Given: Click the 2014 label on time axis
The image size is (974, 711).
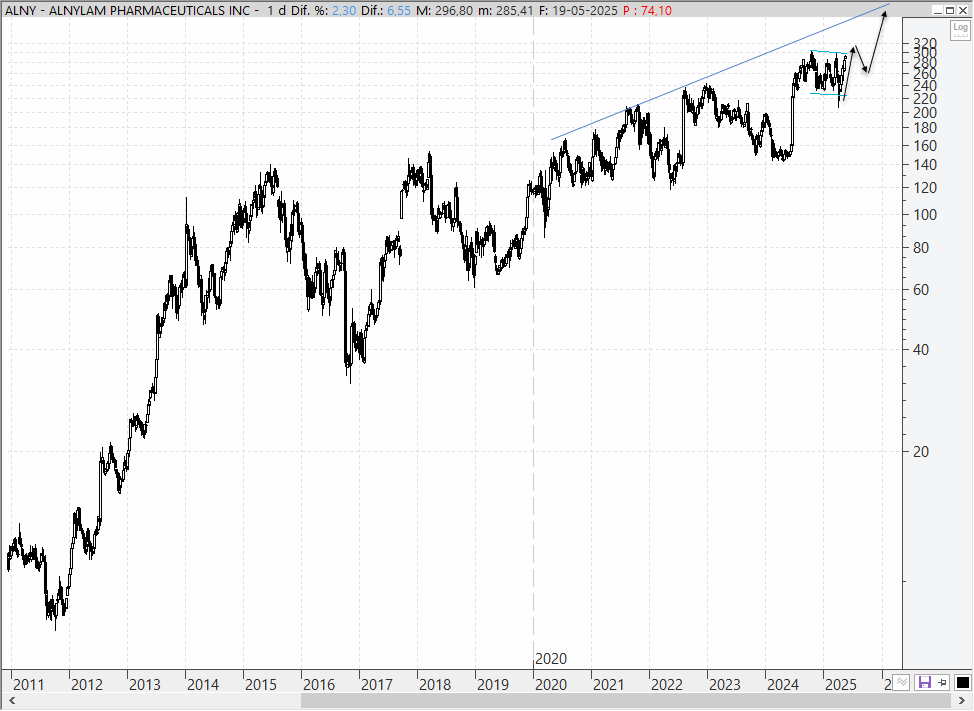Looking at the screenshot, I should click(203, 684).
